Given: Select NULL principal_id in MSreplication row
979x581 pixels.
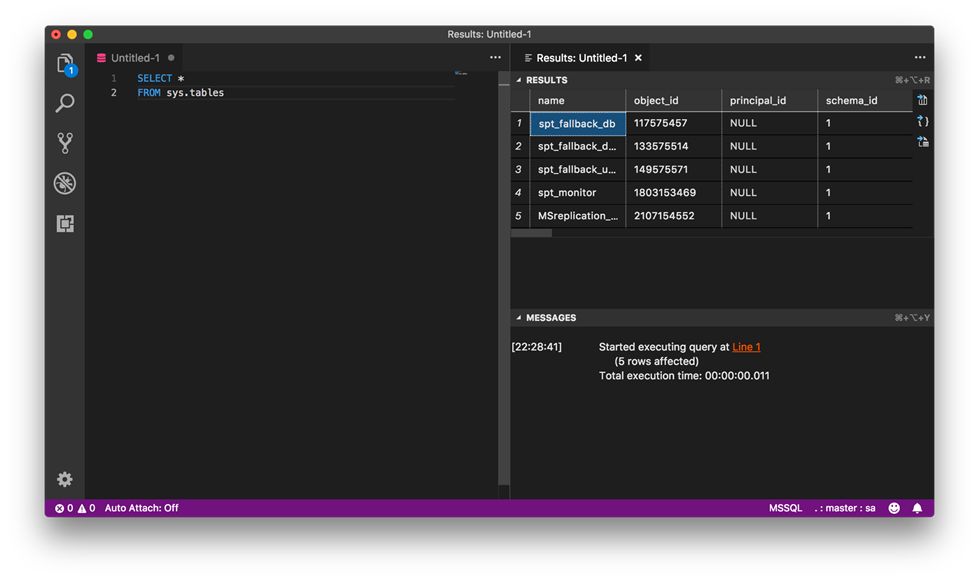Looking at the screenshot, I should pos(770,216).
